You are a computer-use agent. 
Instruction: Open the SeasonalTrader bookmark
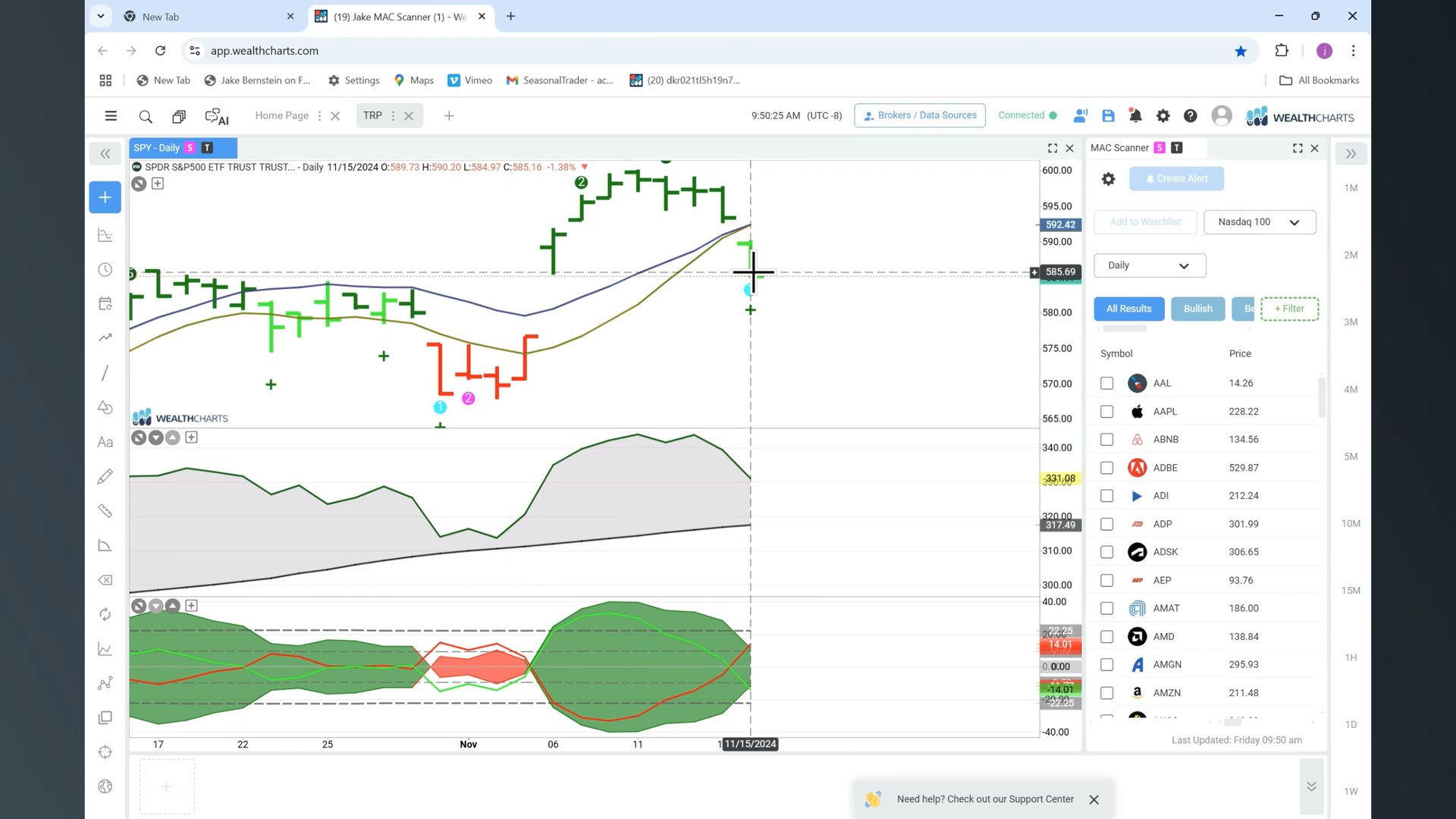click(x=560, y=80)
